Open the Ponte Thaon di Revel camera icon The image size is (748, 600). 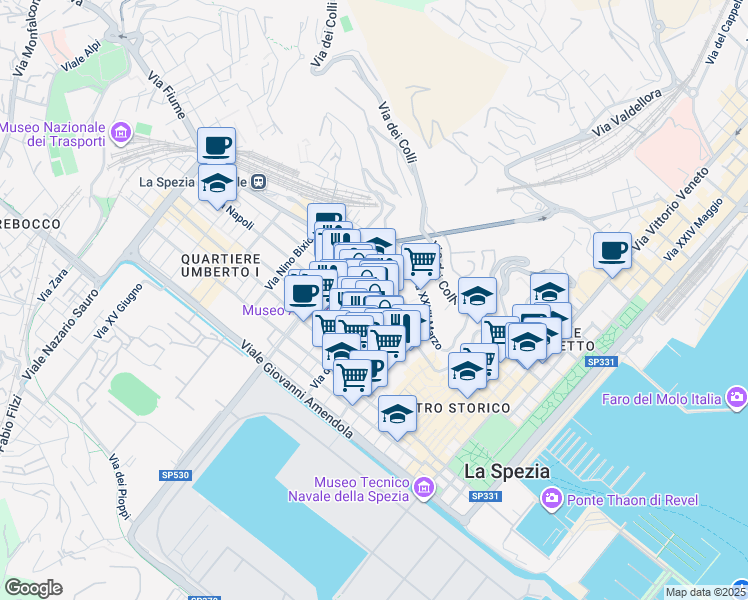552,499
